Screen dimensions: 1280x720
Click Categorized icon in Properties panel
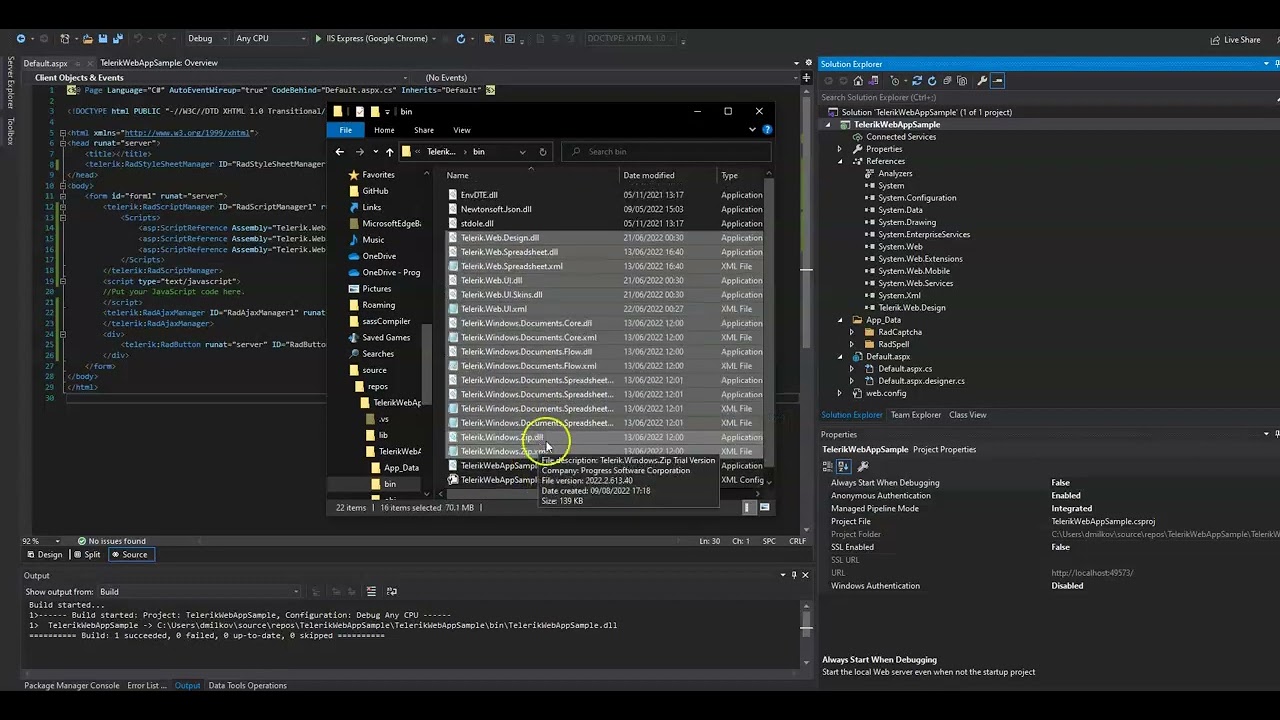[828, 466]
